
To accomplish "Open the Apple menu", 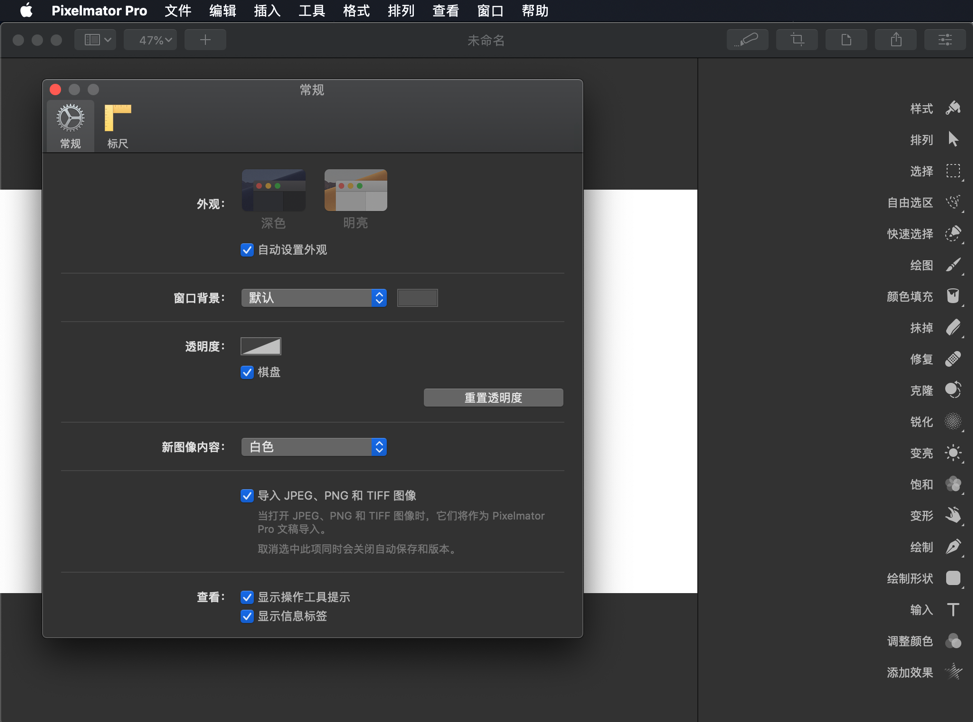I will tap(26, 11).
